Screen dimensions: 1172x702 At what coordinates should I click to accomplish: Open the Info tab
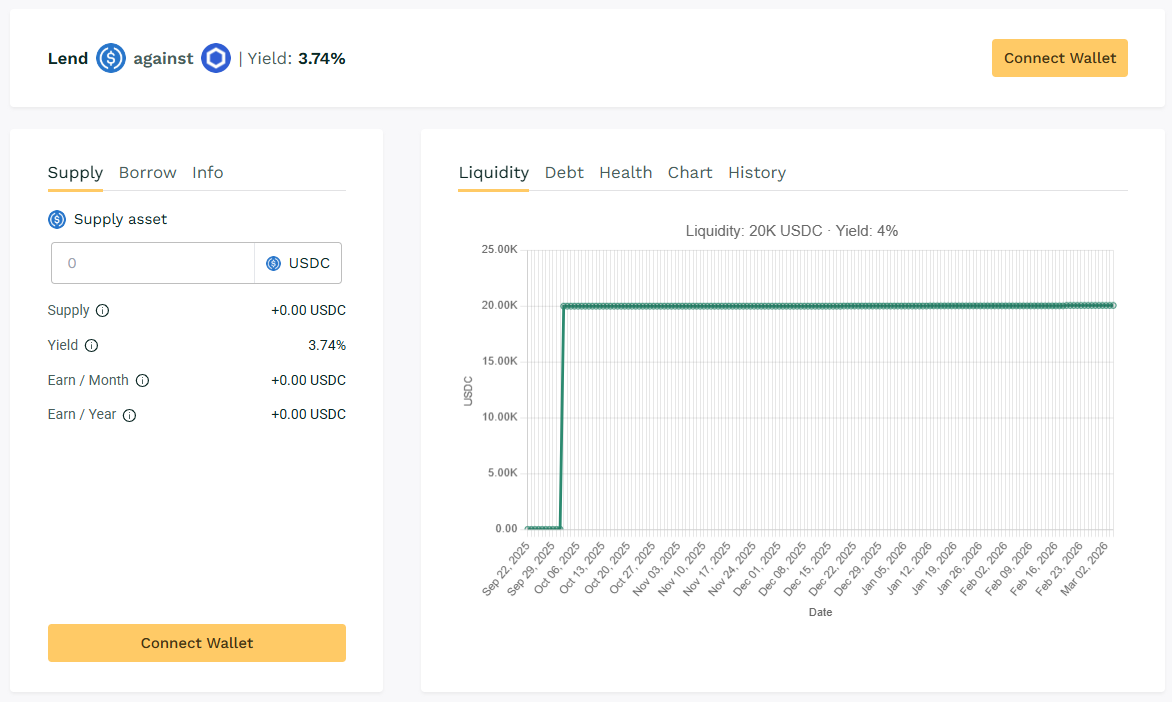click(208, 173)
